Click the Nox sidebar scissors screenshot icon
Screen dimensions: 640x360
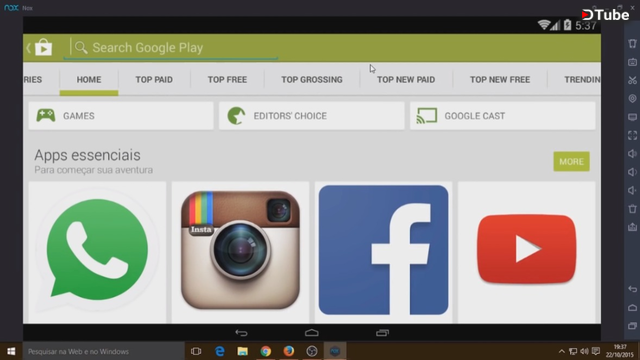(x=632, y=80)
